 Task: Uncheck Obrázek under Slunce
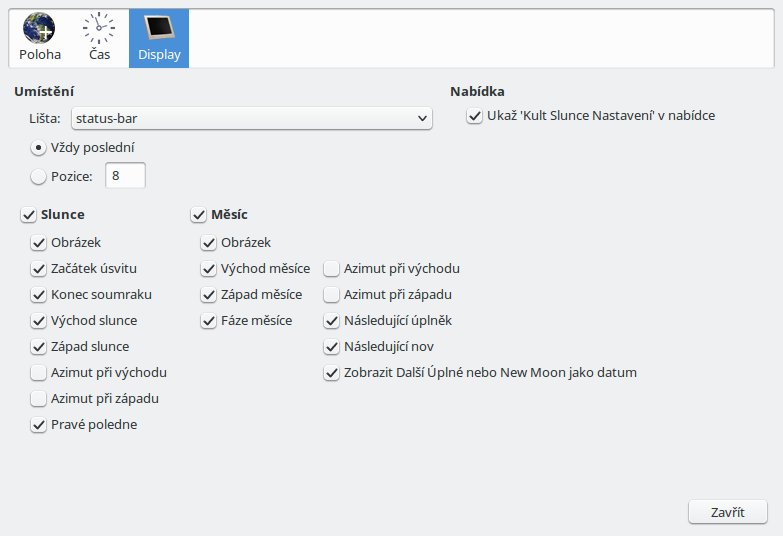click(x=38, y=243)
